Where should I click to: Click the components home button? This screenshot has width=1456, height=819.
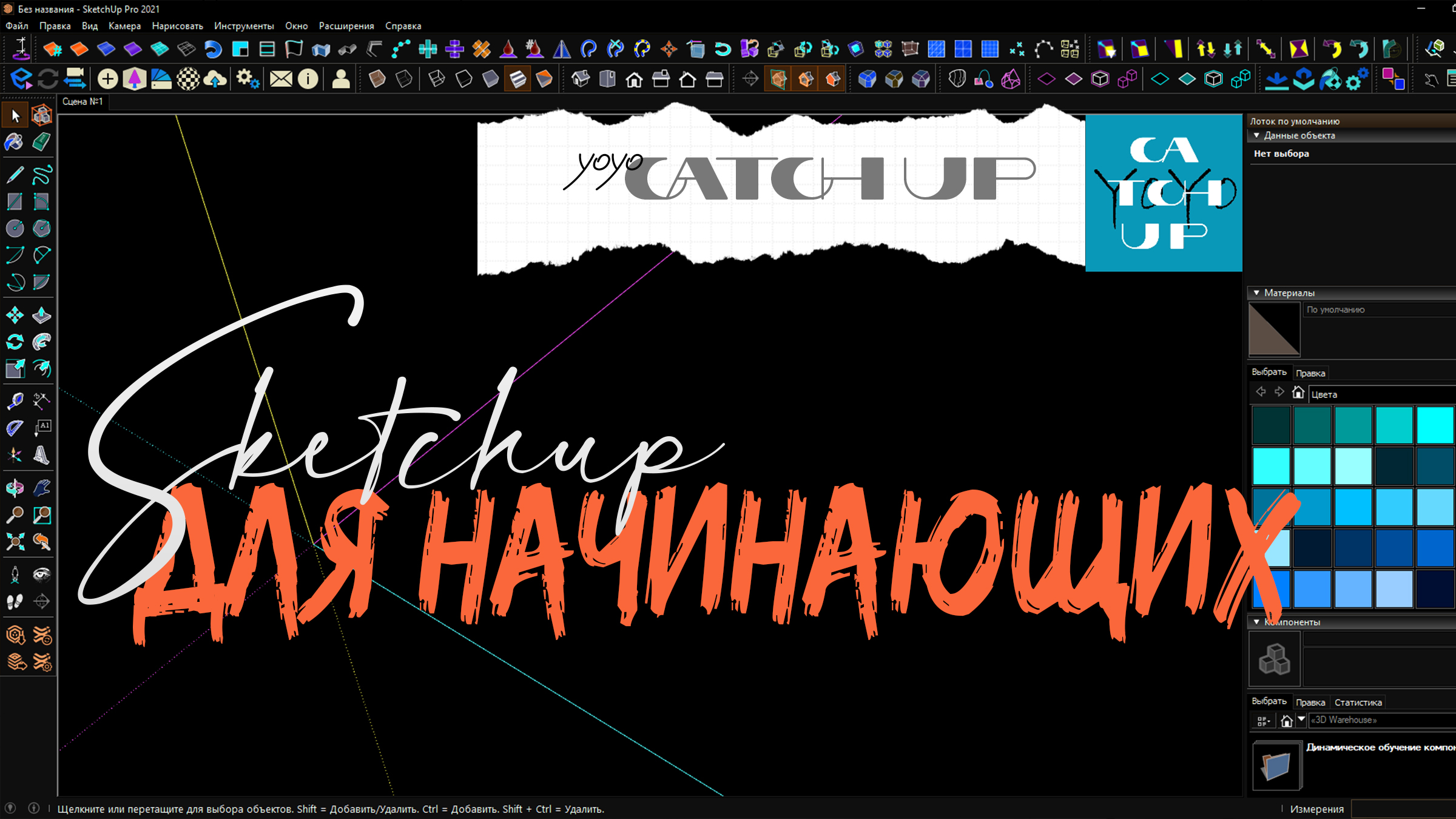pos(1286,721)
